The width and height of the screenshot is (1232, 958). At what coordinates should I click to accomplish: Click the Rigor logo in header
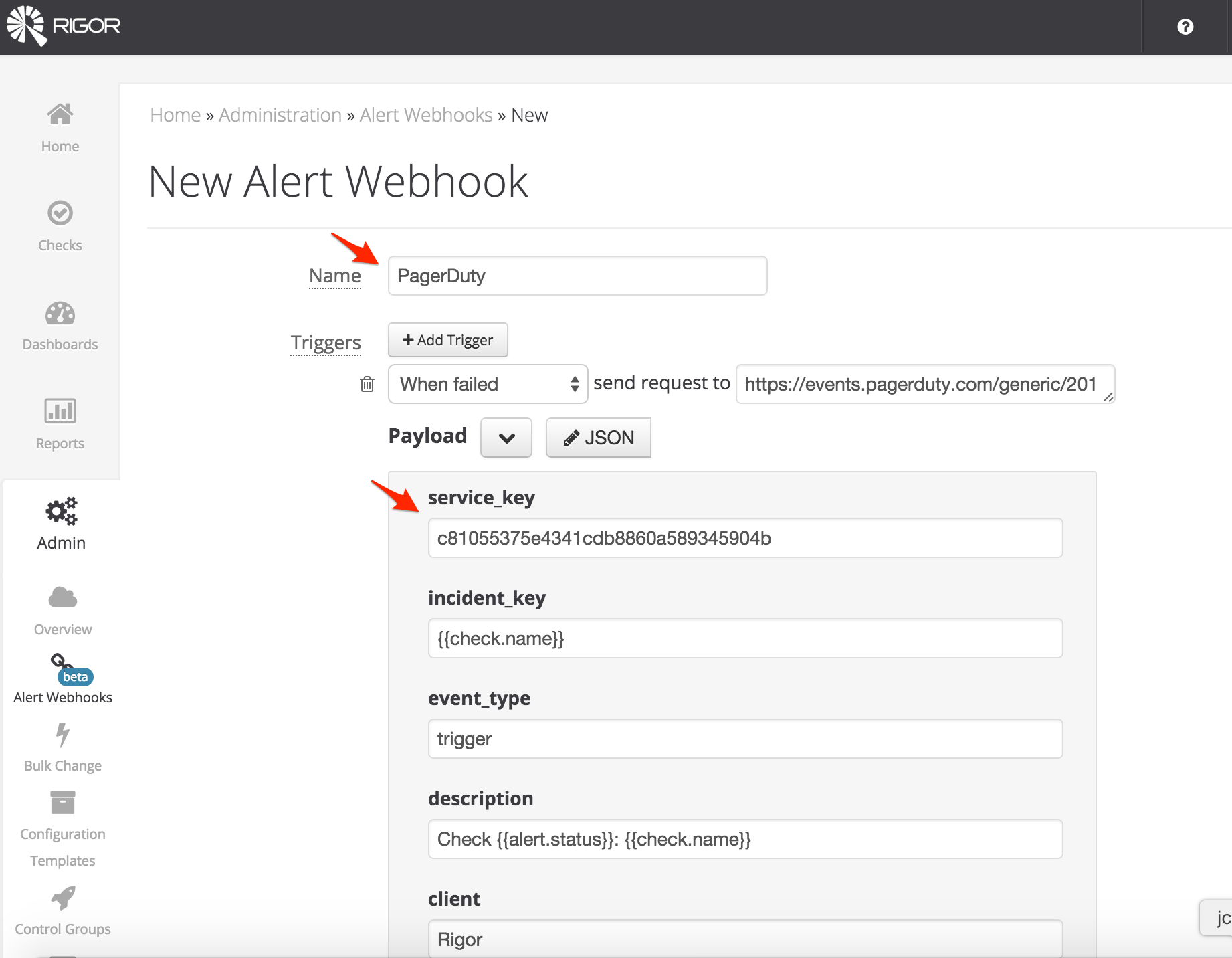point(64,26)
